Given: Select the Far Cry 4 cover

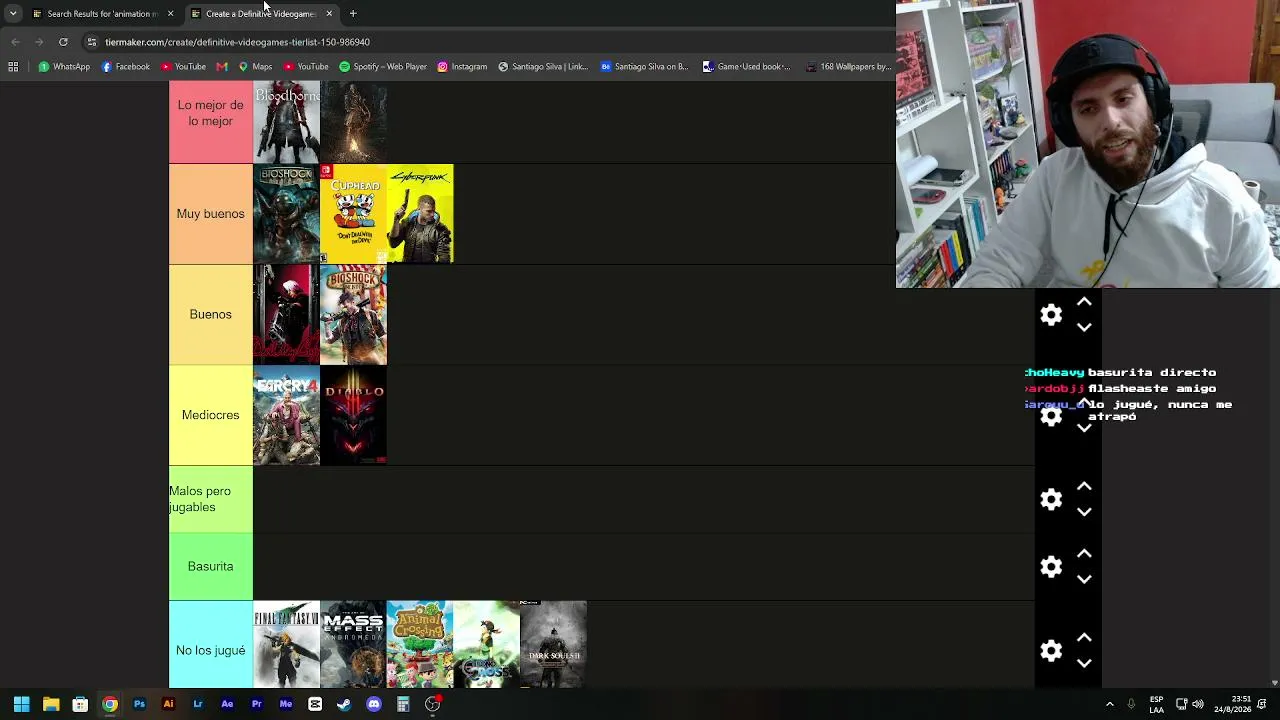Looking at the screenshot, I should (x=286, y=415).
